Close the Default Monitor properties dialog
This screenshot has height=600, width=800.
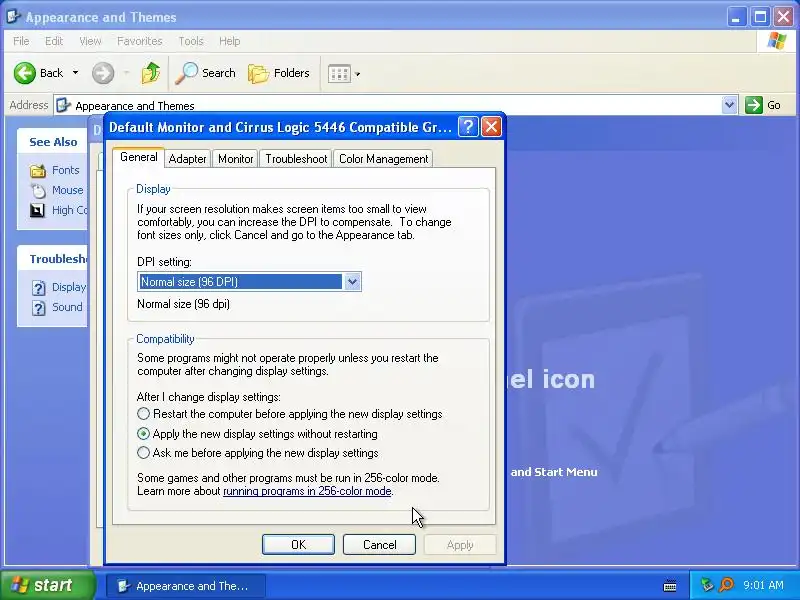point(491,127)
